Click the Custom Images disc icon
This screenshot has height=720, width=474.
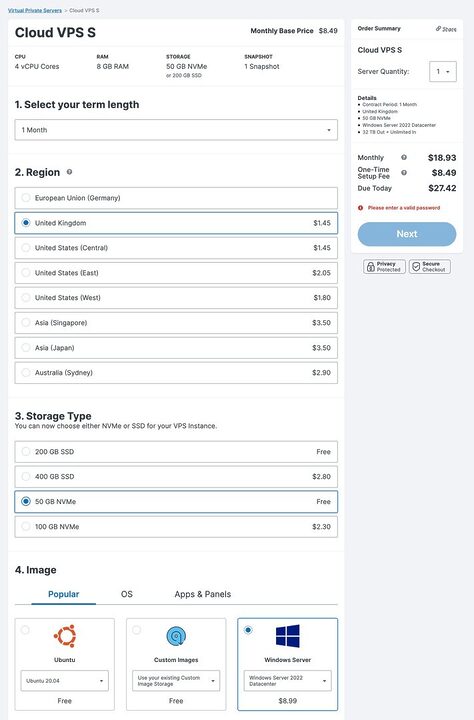pos(176,636)
